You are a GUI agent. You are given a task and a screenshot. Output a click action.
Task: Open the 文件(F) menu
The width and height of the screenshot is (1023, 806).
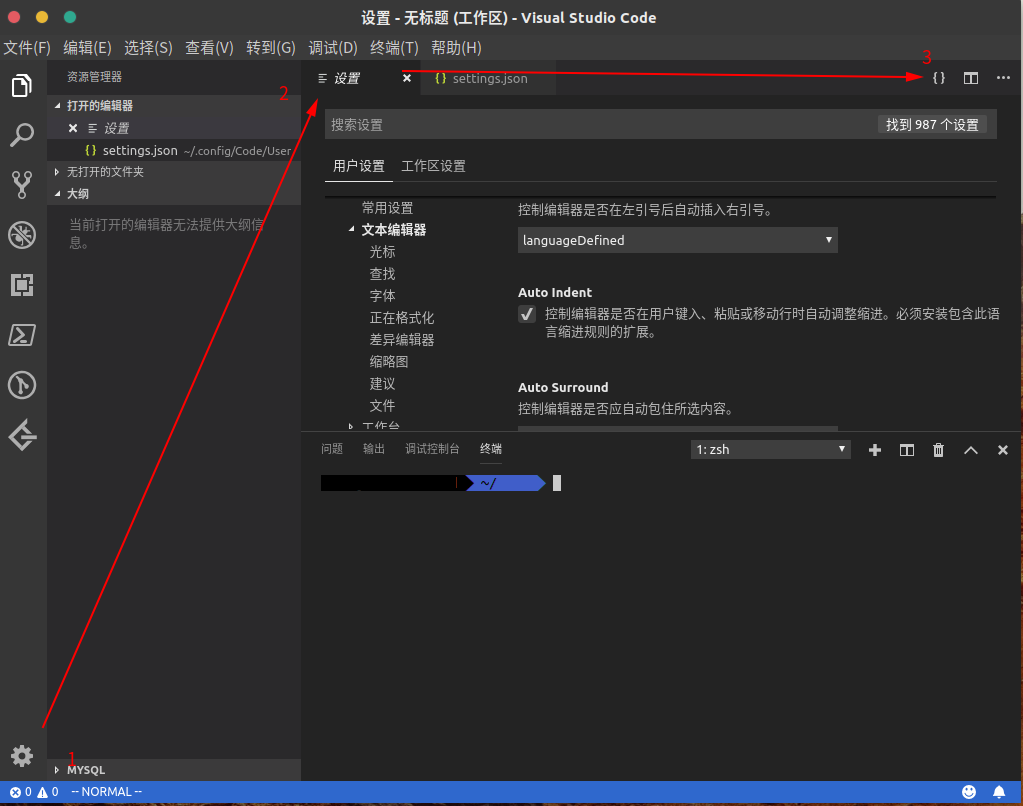[27, 48]
